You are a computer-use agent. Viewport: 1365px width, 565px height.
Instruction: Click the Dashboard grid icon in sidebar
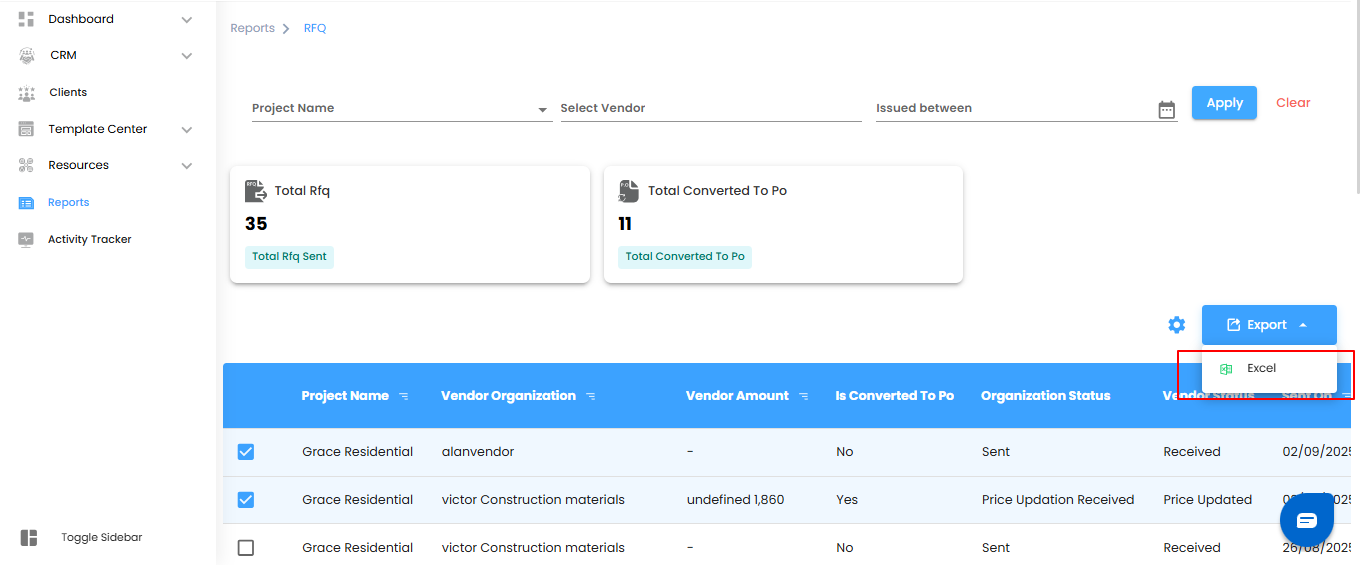[27, 19]
